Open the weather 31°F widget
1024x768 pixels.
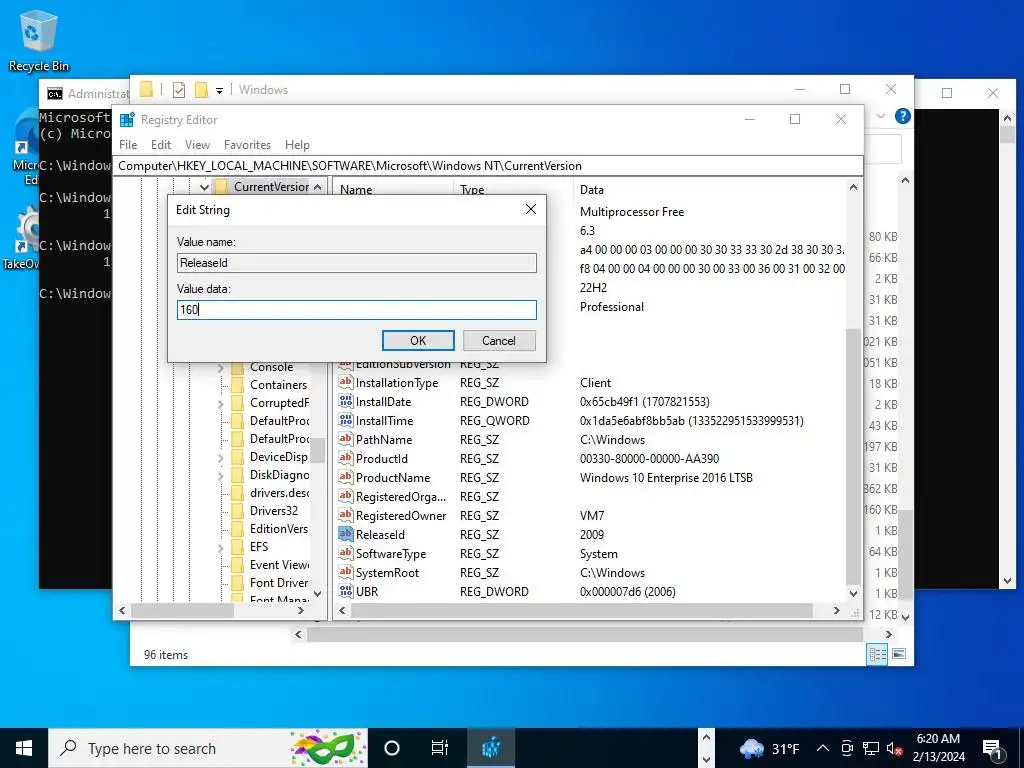(x=769, y=748)
